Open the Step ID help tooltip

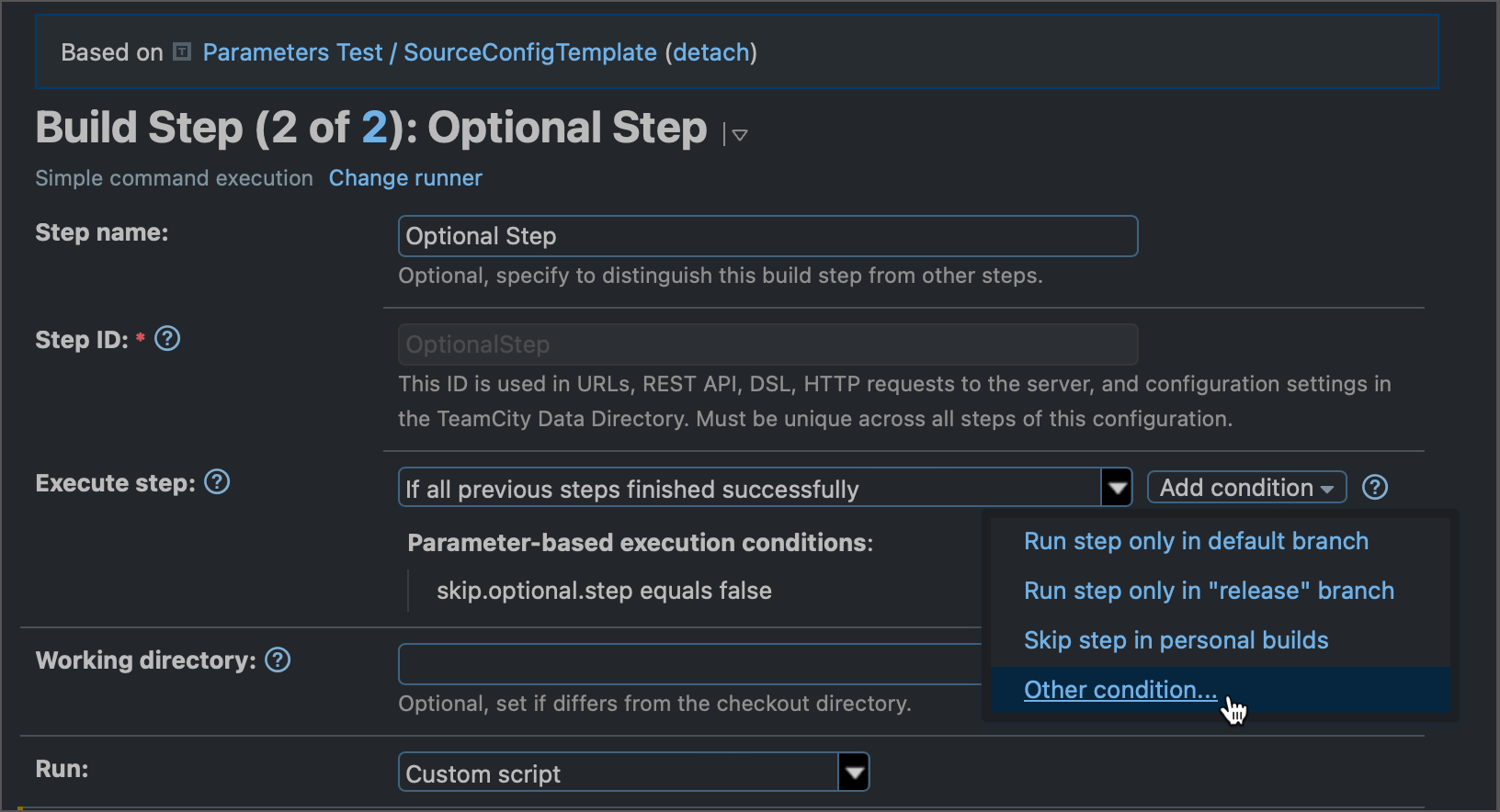[x=167, y=338]
